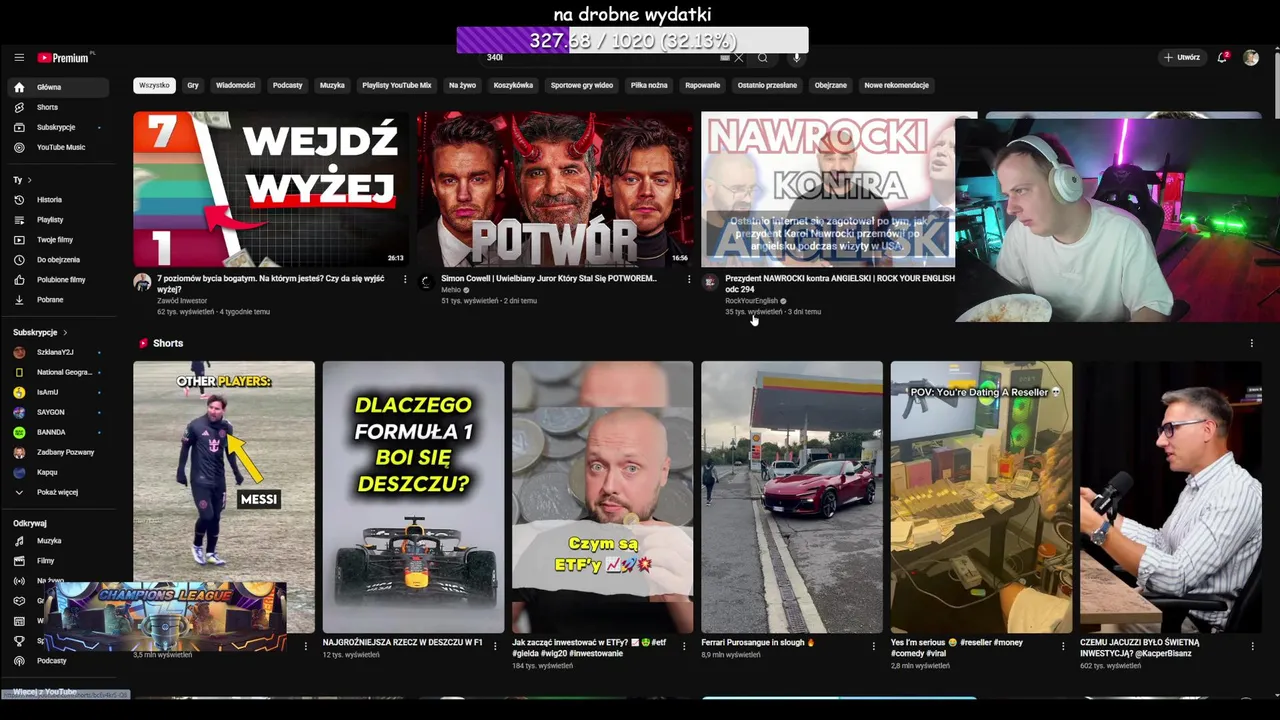Select the Podcasty filter chip
This screenshot has width=1280, height=720.
(288, 85)
